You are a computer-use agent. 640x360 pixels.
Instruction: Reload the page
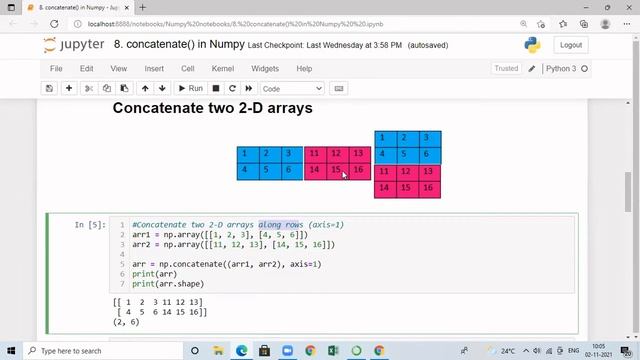pos(54,24)
